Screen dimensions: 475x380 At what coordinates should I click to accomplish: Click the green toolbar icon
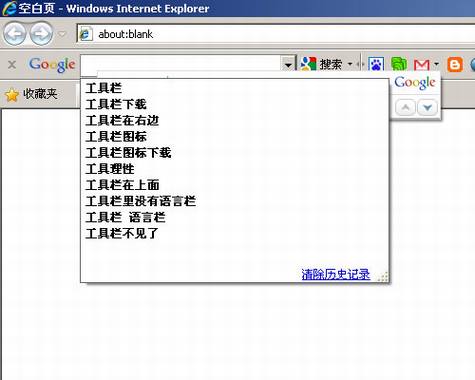pos(399,64)
